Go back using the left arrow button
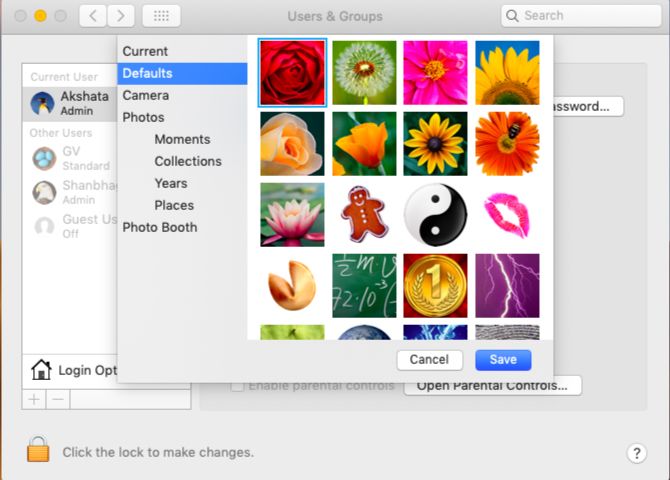This screenshot has width=670, height=480. pyautogui.click(x=92, y=16)
